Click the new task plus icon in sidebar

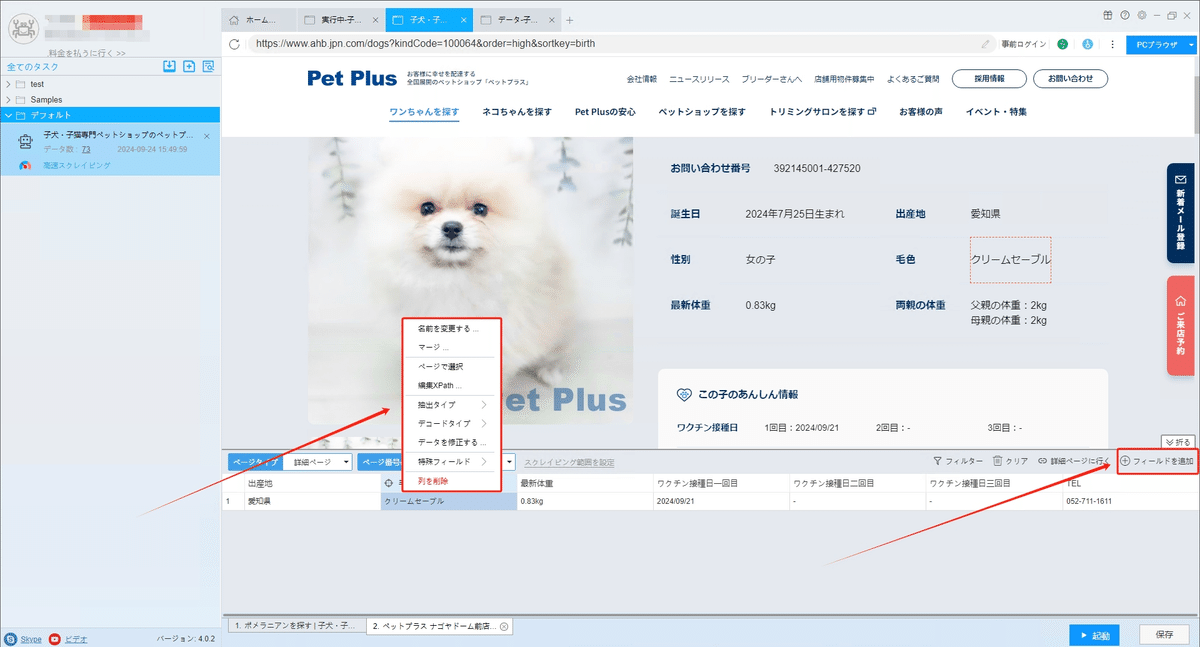pos(188,67)
